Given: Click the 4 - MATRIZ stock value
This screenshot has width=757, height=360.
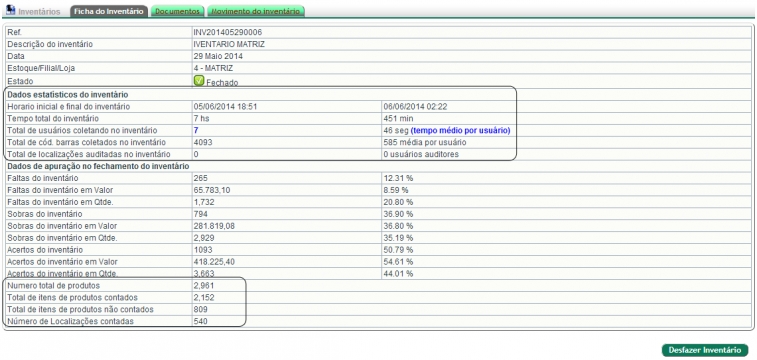Looking at the screenshot, I should coord(213,69).
